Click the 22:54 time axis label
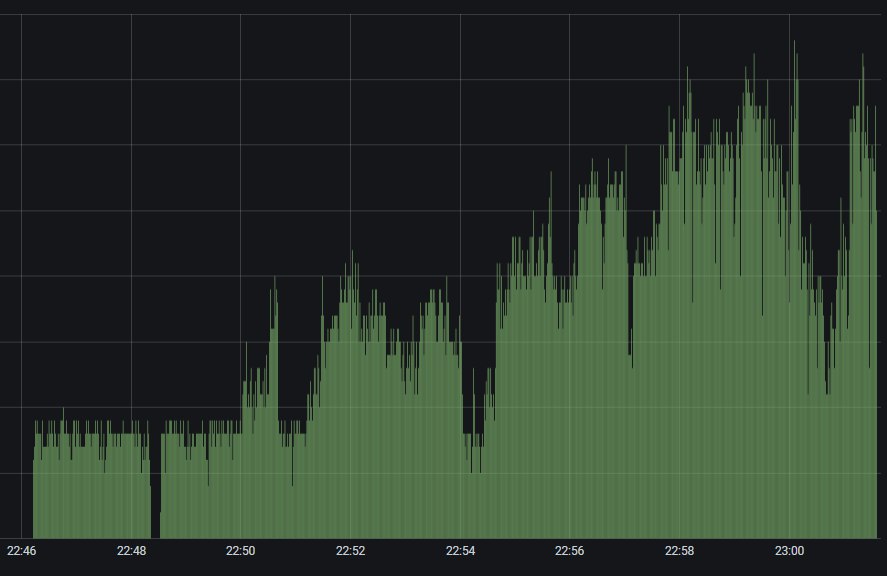The image size is (887, 576). click(x=460, y=551)
